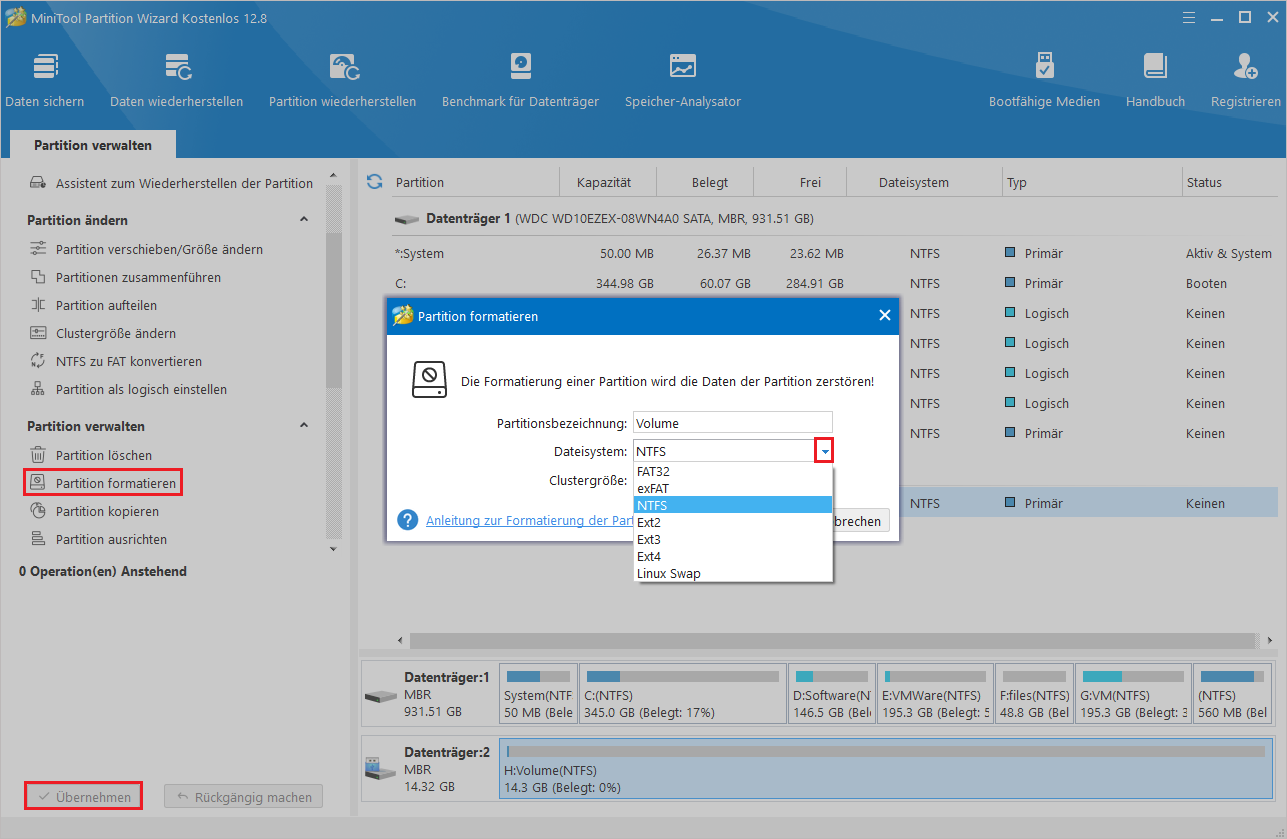Viewport: 1287px width, 839px height.
Task: Select H:Volume(NTFS) block in disk map
Action: pos(886,768)
